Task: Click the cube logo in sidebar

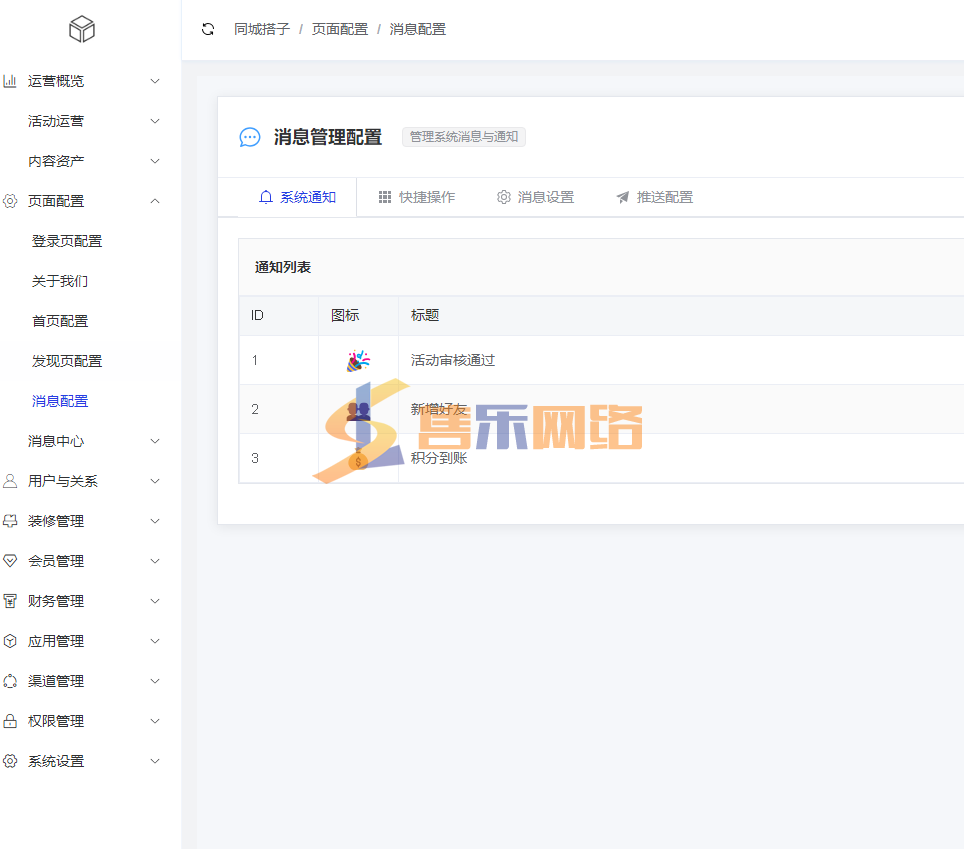Action: point(82,30)
